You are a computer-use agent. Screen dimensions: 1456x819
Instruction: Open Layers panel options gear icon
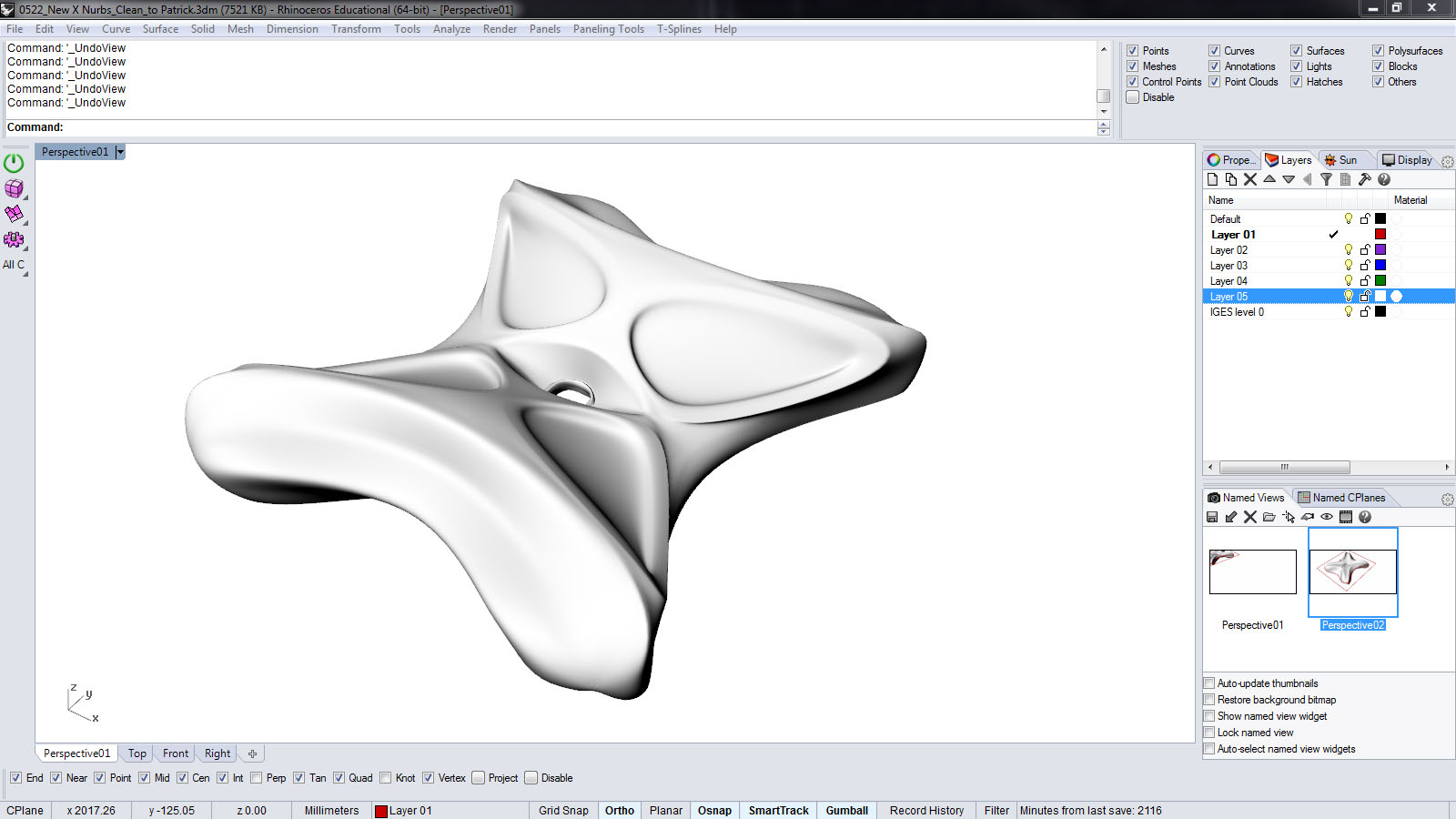coord(1447,161)
